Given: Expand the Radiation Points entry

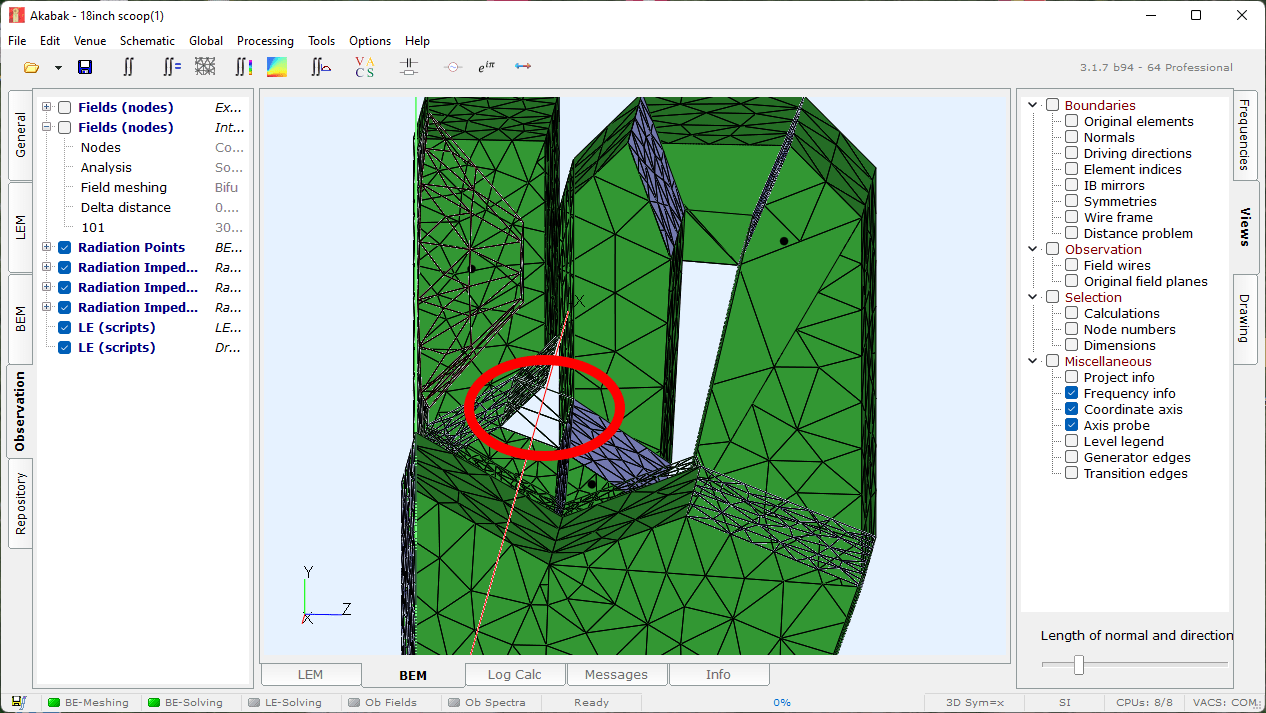Looking at the screenshot, I should coord(46,247).
